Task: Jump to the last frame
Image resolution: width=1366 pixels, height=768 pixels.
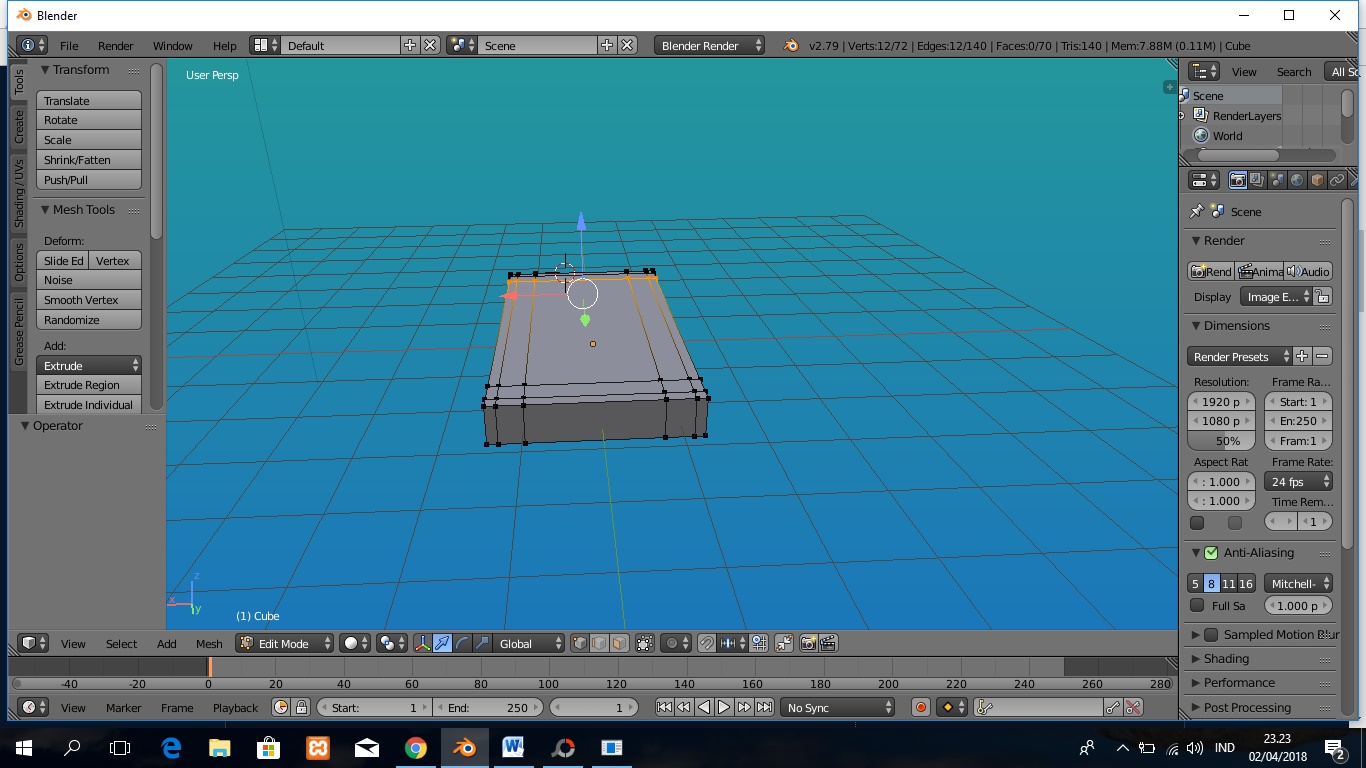Action: [x=764, y=707]
